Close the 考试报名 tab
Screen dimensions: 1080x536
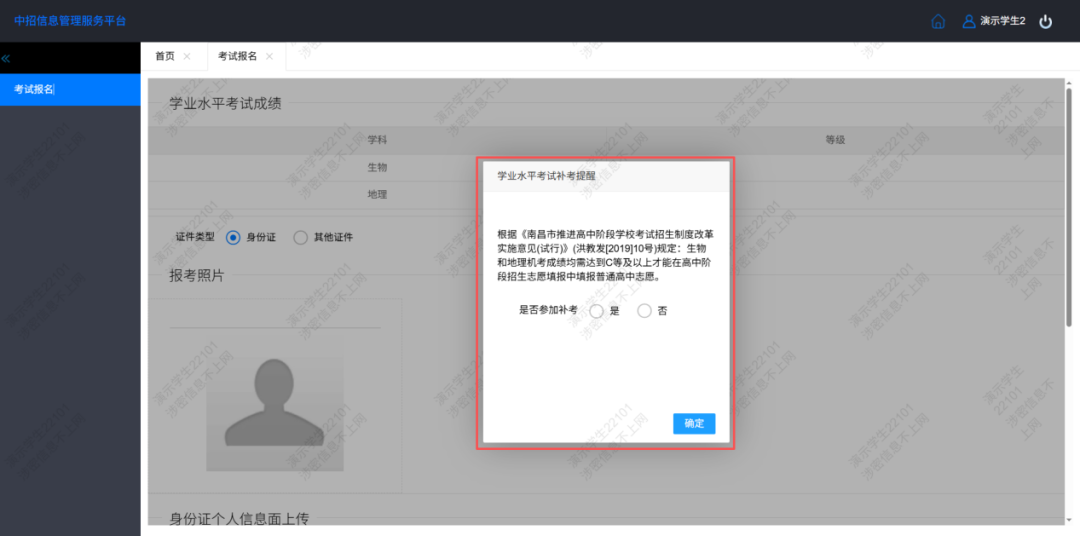(269, 57)
